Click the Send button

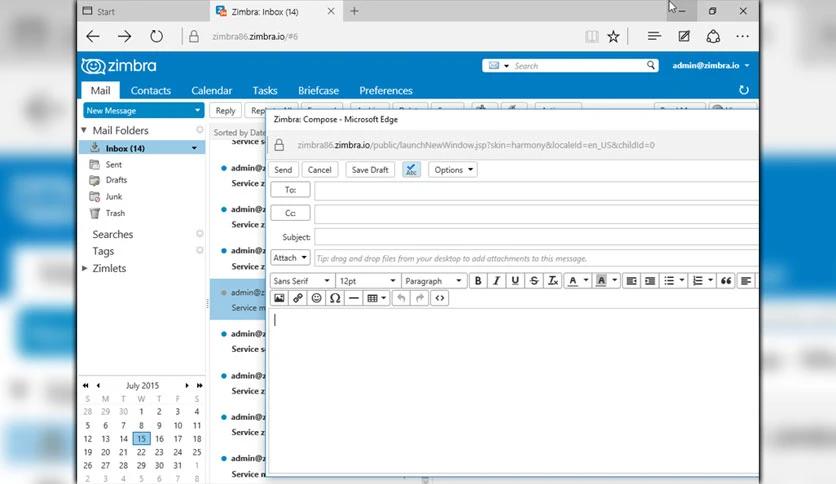[x=283, y=170]
